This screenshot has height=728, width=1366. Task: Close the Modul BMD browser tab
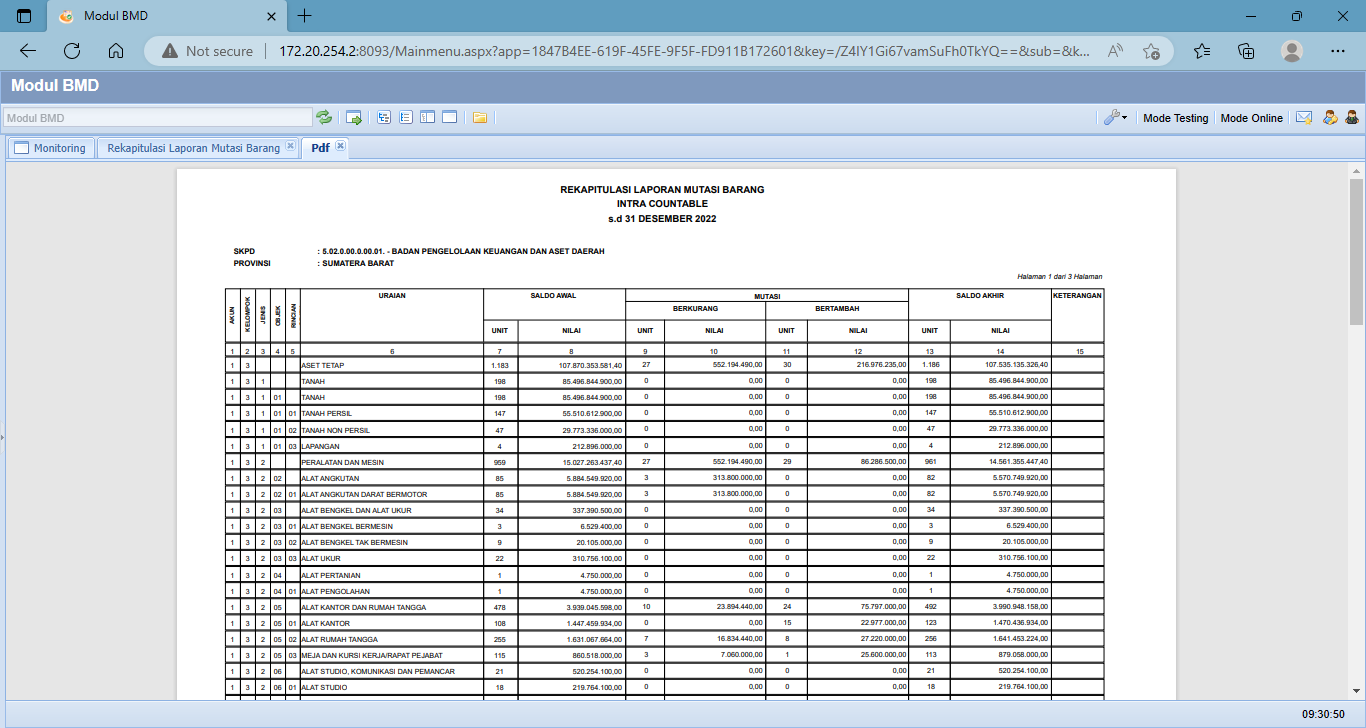[x=269, y=17]
